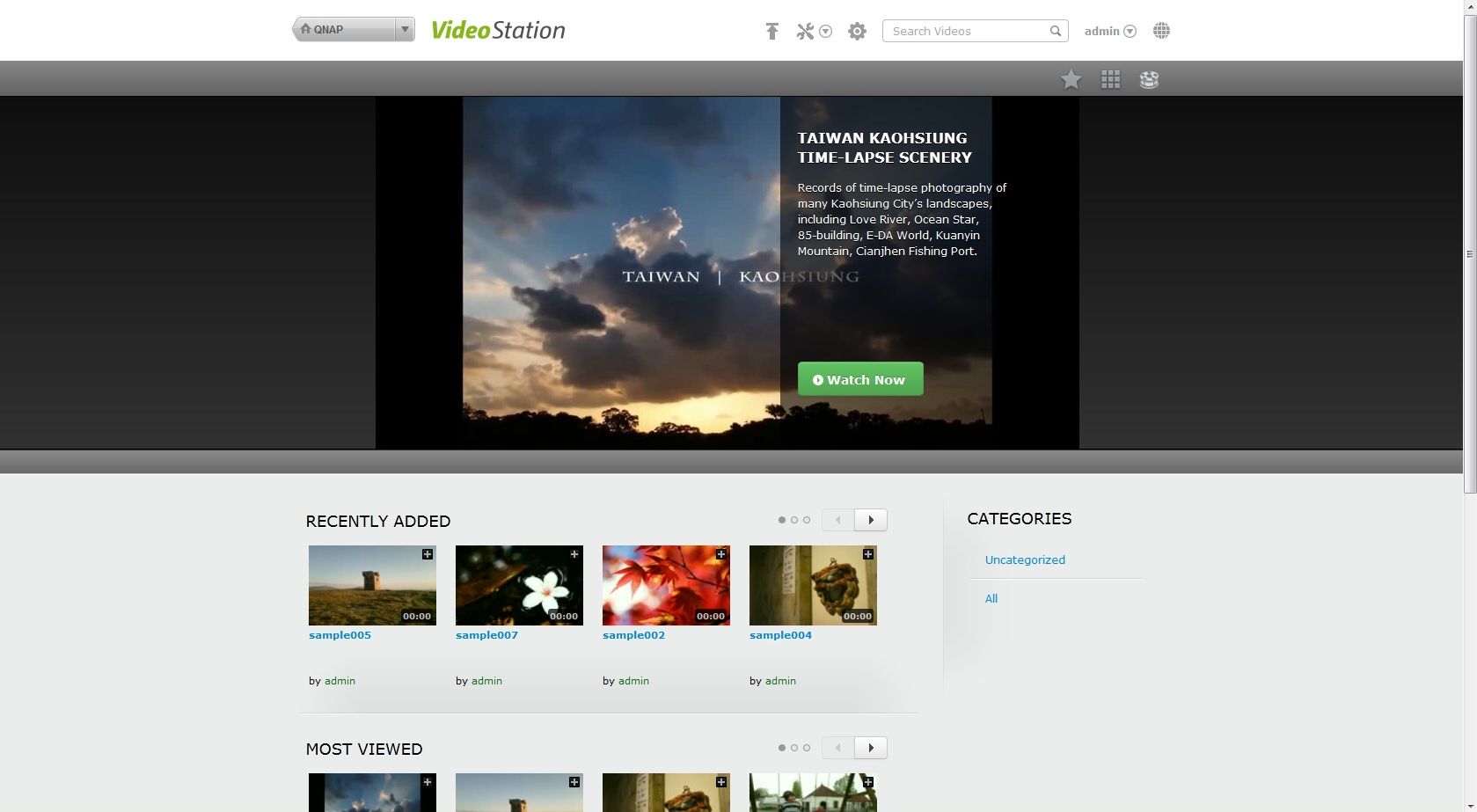Select second page dot in Recently Added
This screenshot has width=1477, height=812.
(794, 520)
